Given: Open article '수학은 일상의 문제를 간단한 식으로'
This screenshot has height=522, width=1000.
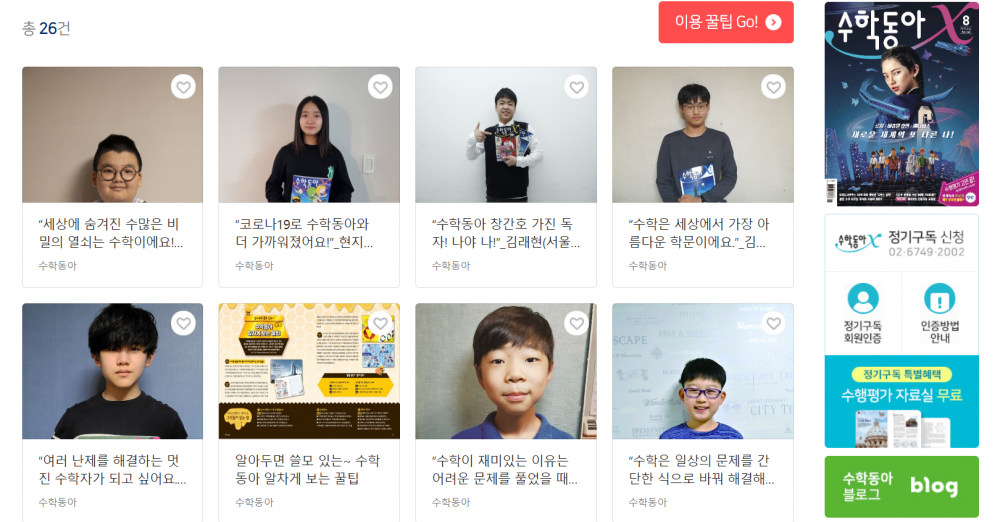Looking at the screenshot, I should tap(701, 469).
